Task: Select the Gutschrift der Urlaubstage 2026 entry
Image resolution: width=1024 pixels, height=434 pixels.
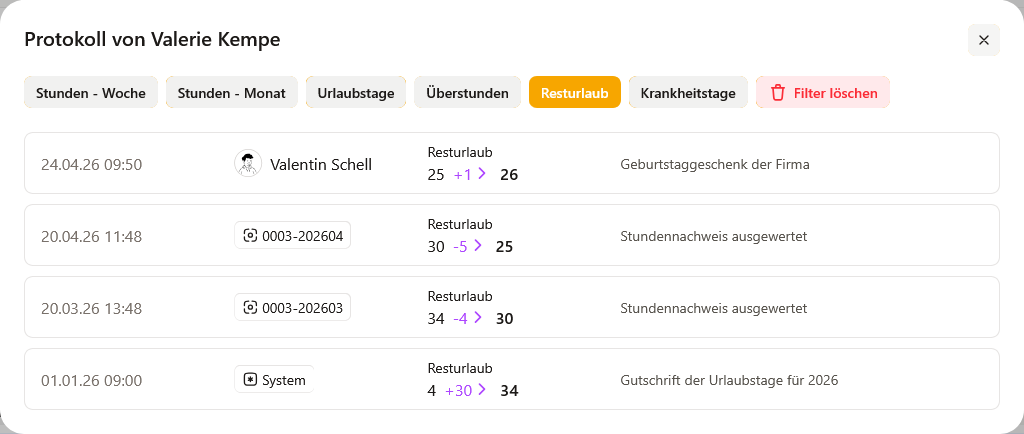Action: click(x=729, y=380)
